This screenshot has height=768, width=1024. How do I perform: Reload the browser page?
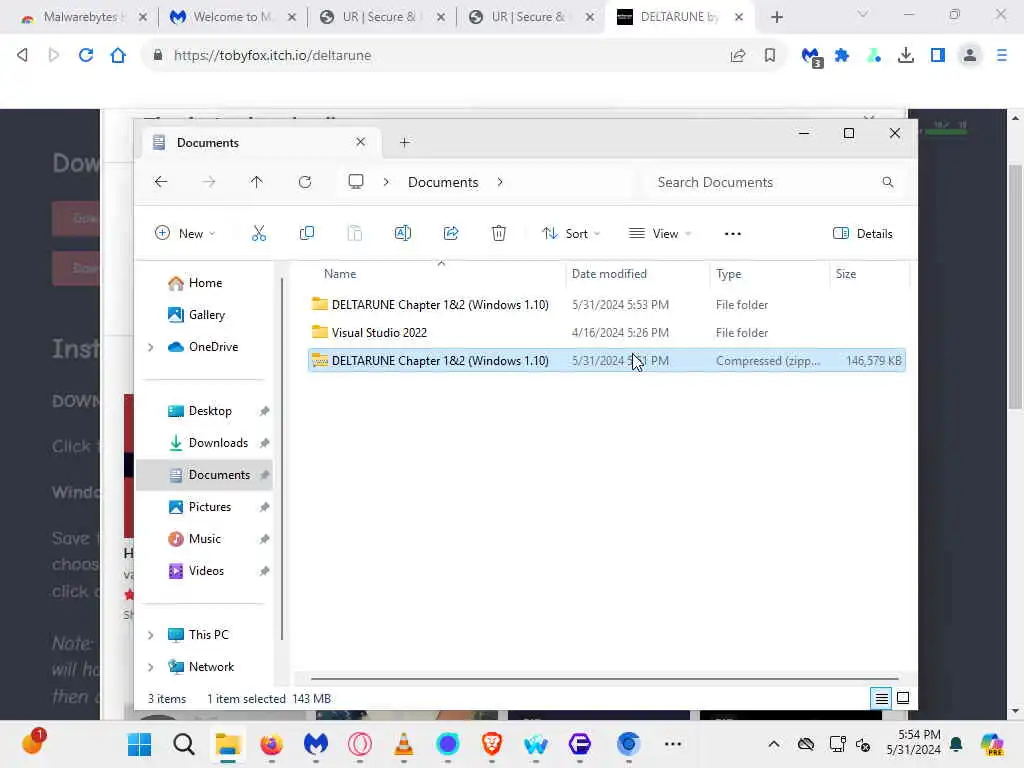pyautogui.click(x=86, y=55)
